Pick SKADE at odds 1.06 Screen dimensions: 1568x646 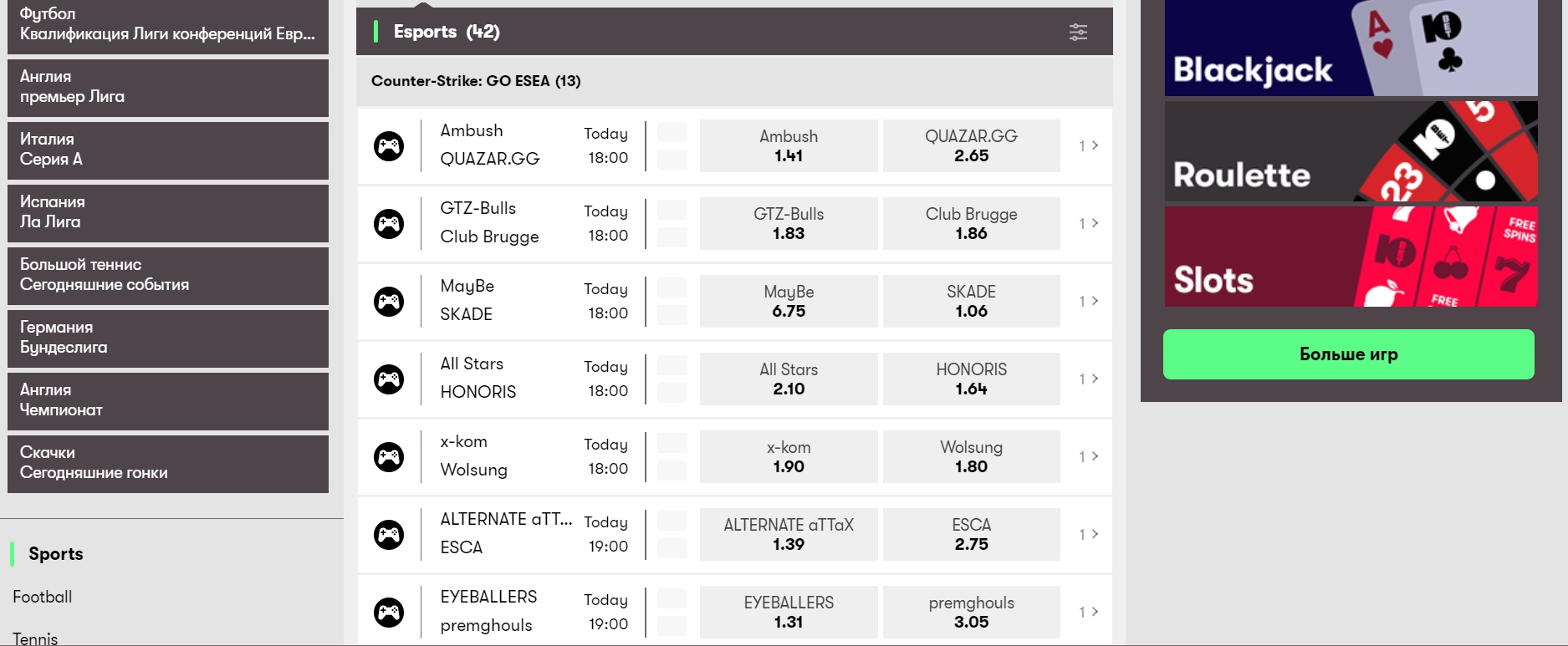click(x=971, y=302)
